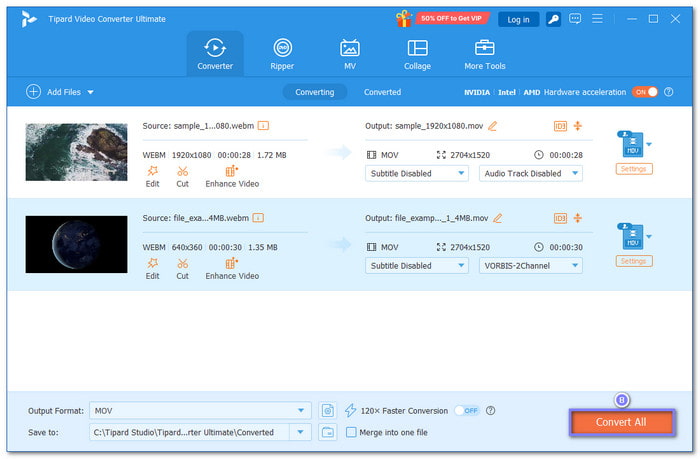Open Save to folder icon

pyautogui.click(x=327, y=432)
